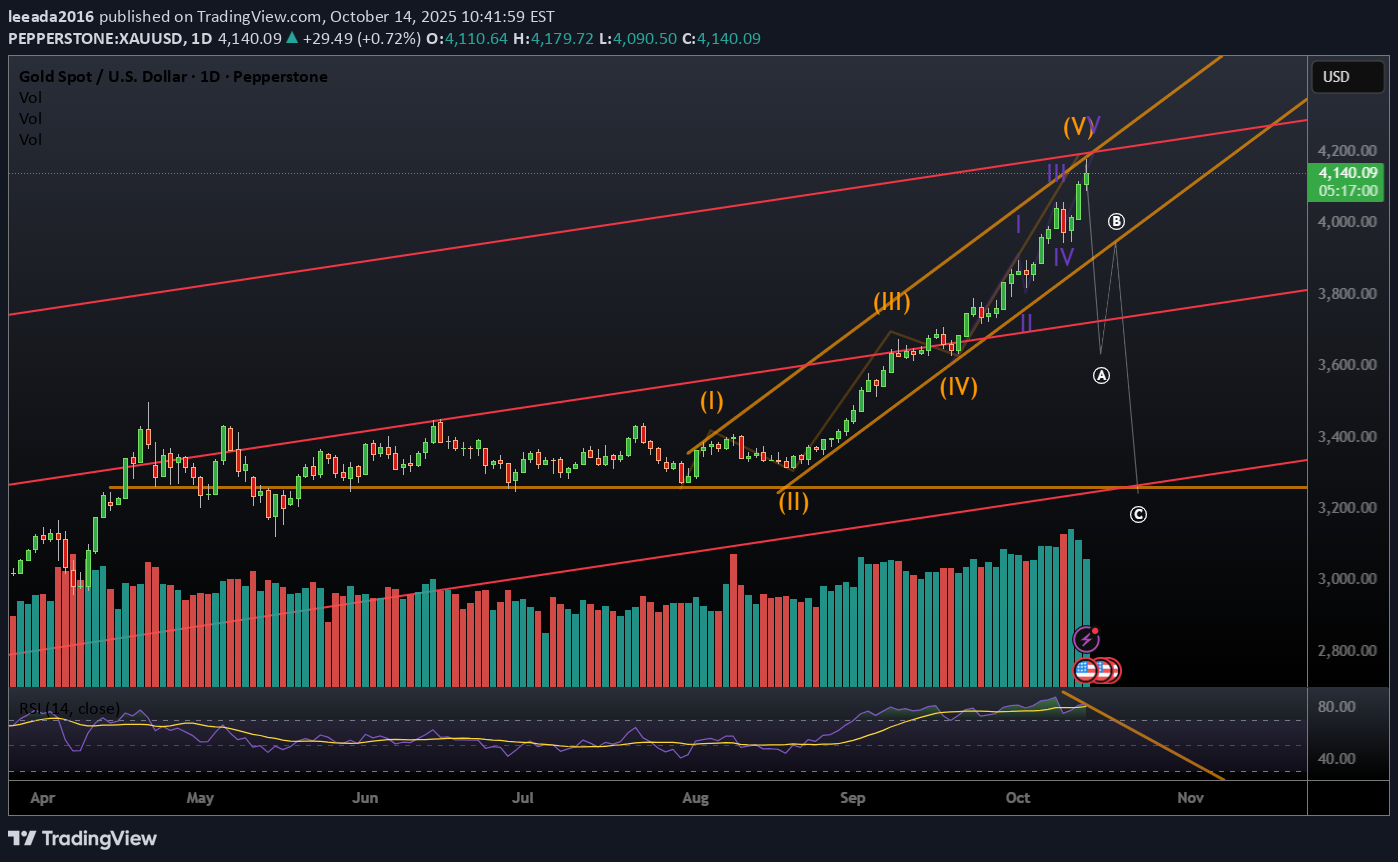Select the orange (III) wave label

point(891,301)
